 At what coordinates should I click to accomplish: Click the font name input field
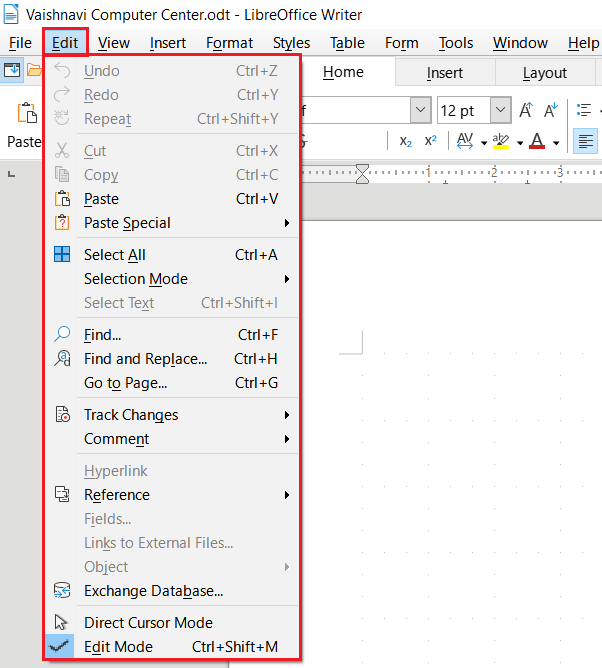pyautogui.click(x=356, y=110)
